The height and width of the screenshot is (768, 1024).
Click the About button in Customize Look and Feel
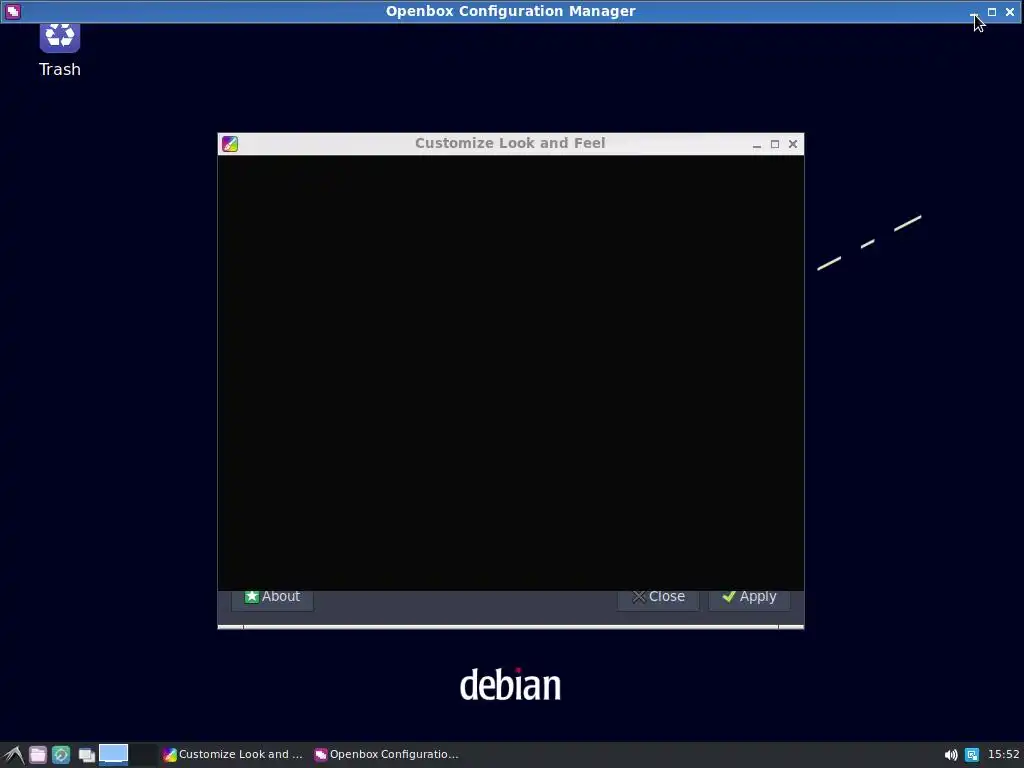tap(272, 597)
